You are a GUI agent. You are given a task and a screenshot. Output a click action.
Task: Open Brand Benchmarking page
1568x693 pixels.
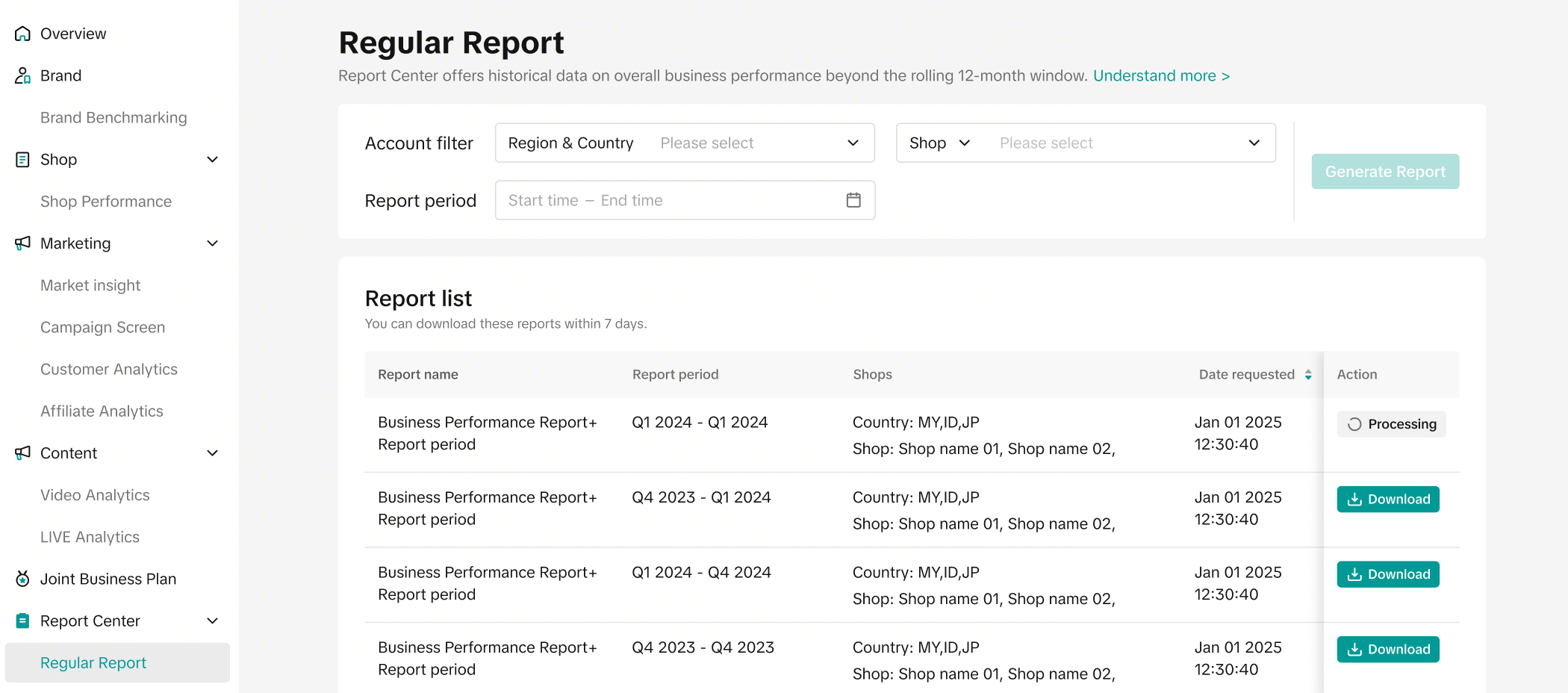click(113, 117)
